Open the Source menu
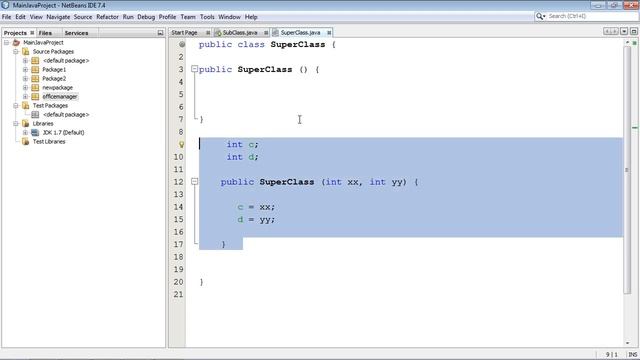 pyautogui.click(x=83, y=17)
